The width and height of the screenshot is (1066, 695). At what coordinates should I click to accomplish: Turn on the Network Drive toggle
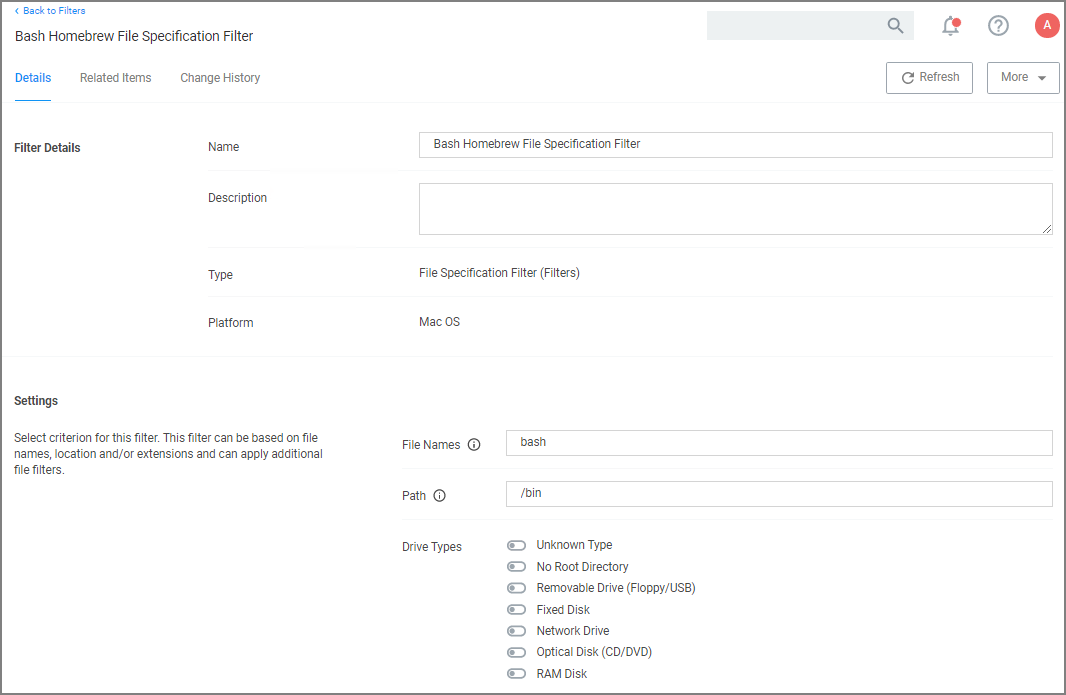(516, 631)
